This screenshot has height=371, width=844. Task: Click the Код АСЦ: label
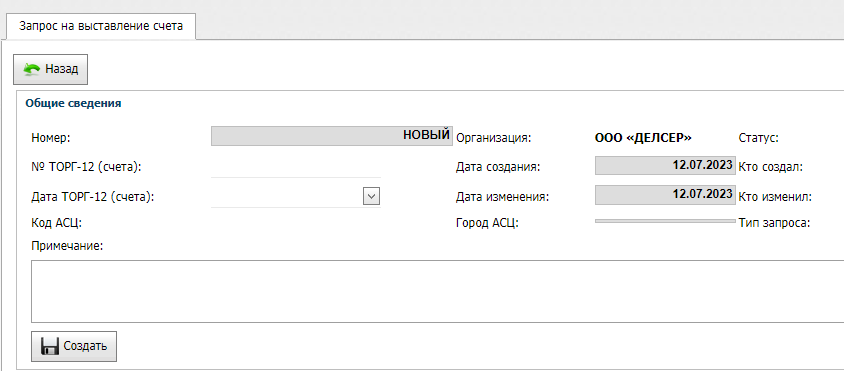click(57, 222)
